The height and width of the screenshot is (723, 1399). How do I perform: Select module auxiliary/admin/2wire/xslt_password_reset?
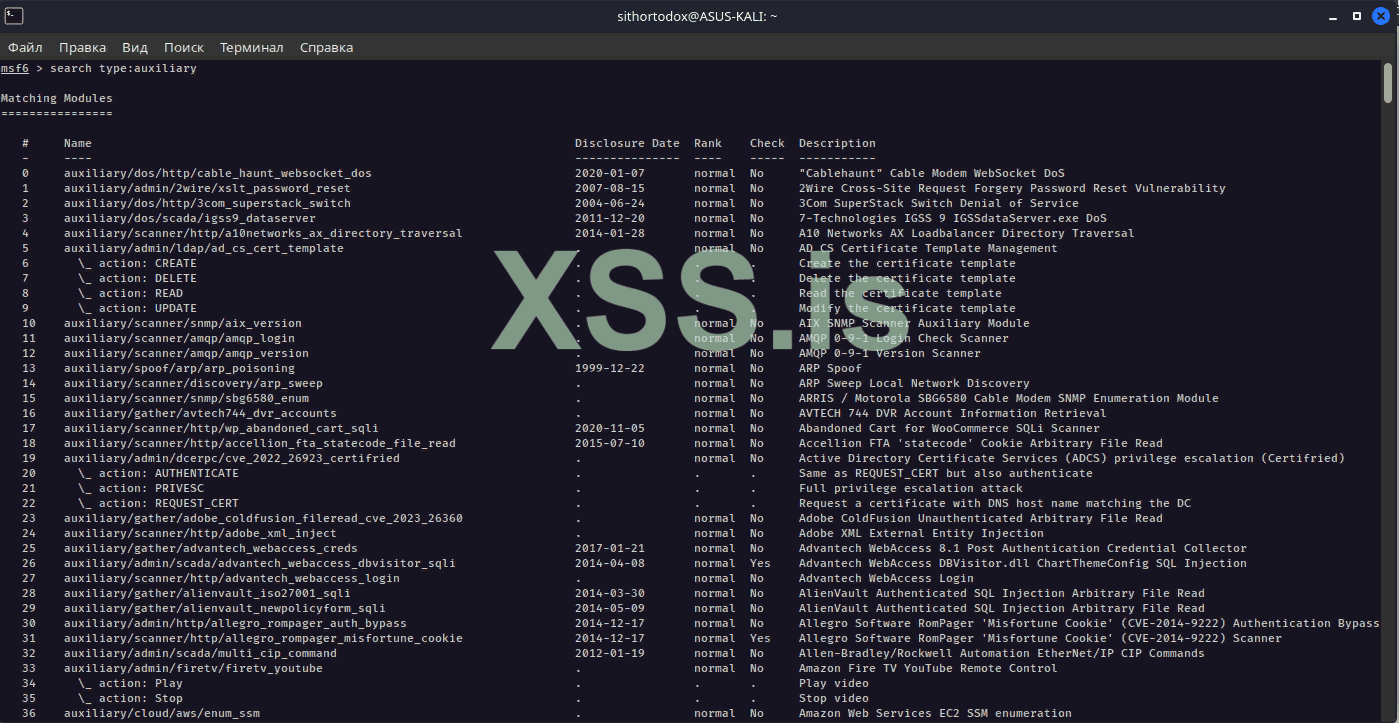207,188
